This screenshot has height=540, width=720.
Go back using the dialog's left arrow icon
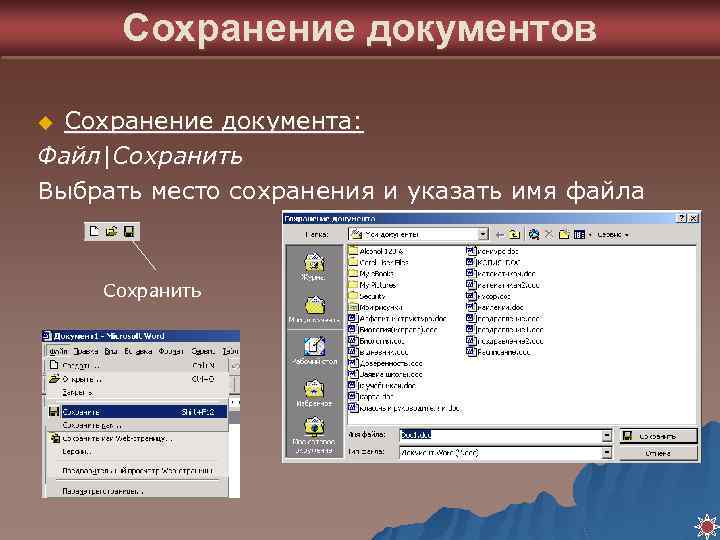point(500,235)
